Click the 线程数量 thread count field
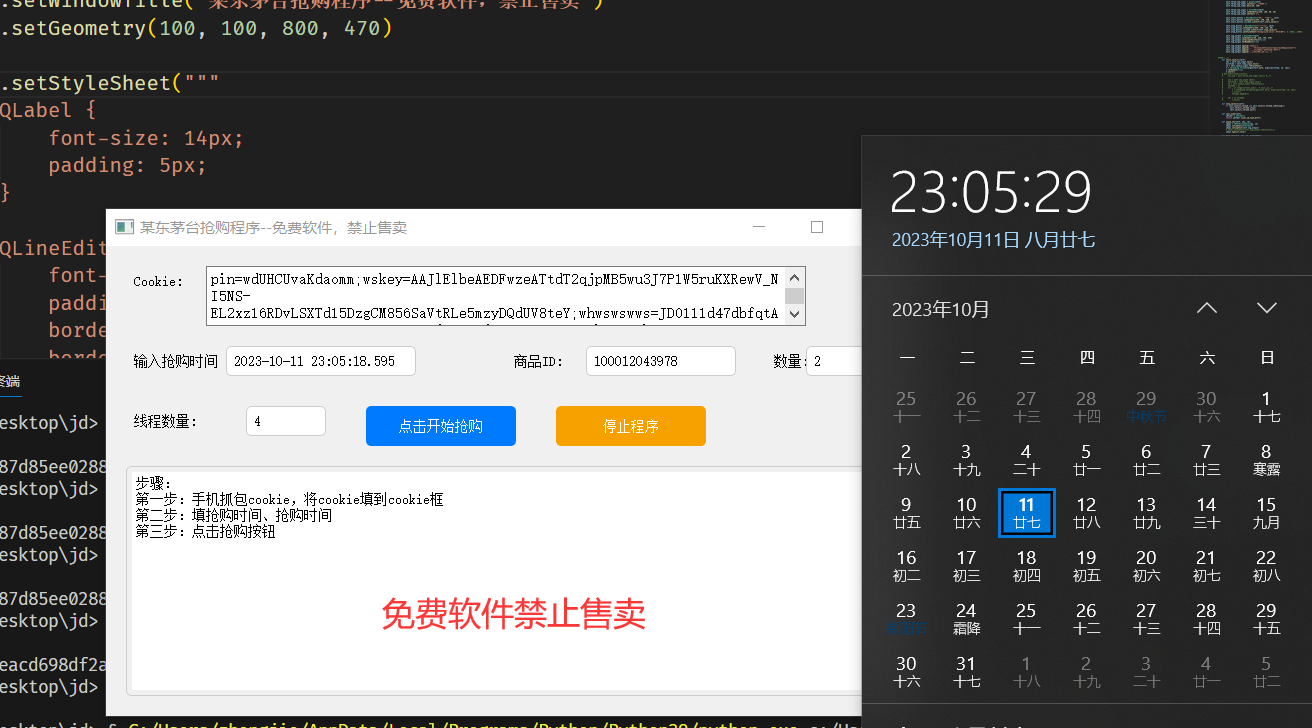The width and height of the screenshot is (1312, 728). (x=285, y=421)
